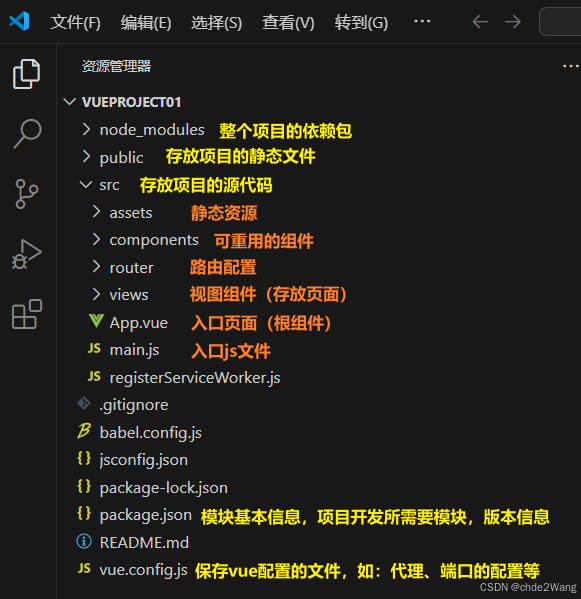Open the 文件(F) menu
The width and height of the screenshot is (581, 599).
75,23
